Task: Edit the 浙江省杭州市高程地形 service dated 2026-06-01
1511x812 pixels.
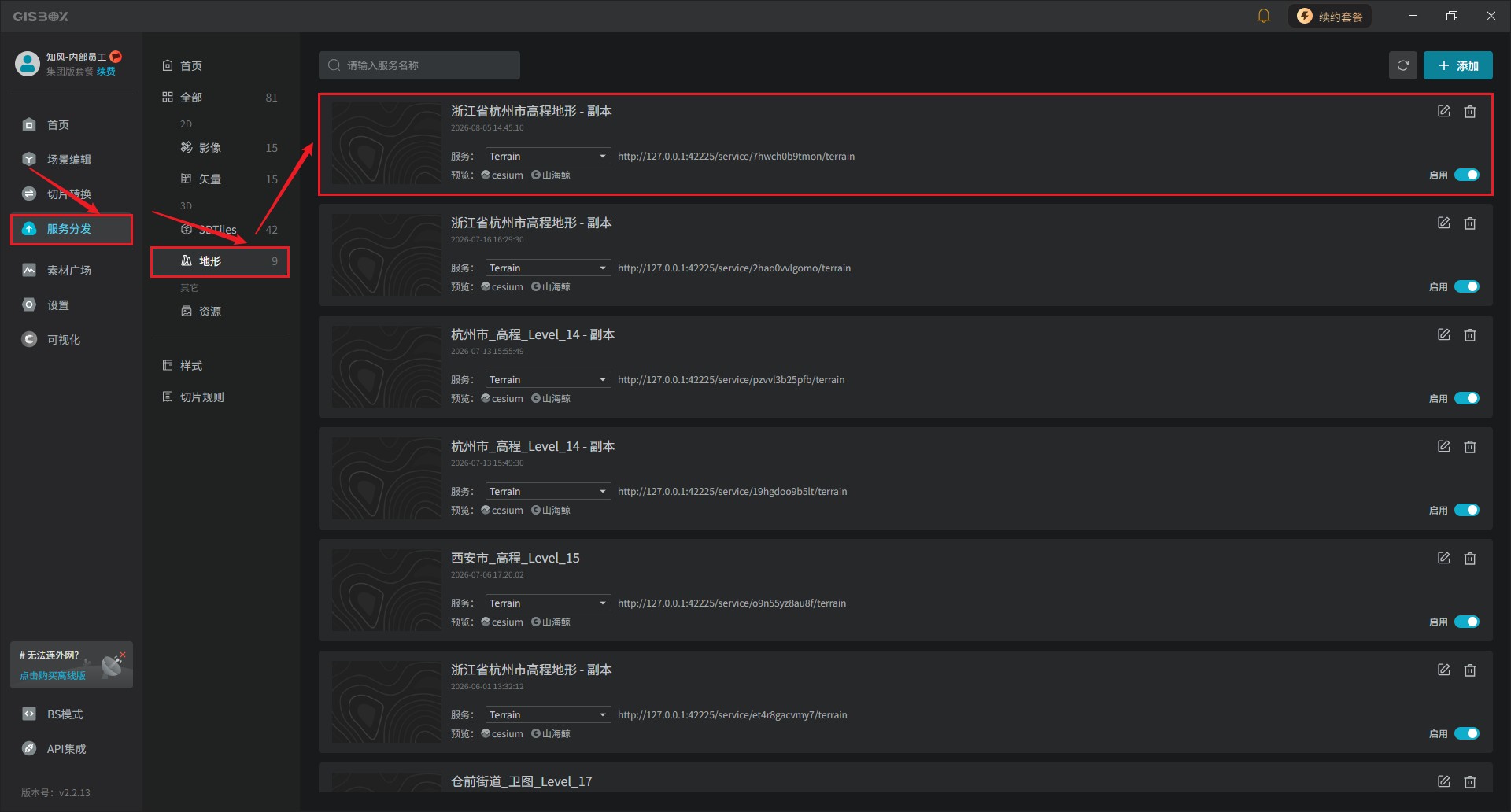Action: [1443, 670]
